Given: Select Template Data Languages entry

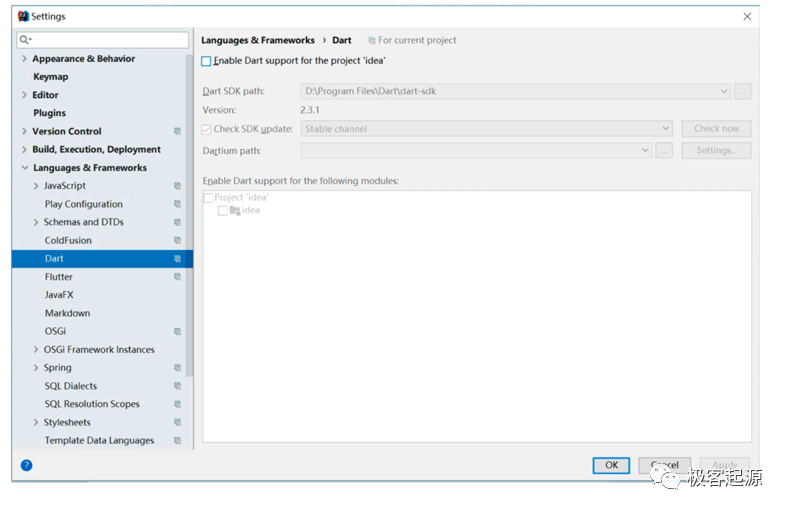Looking at the screenshot, I should tap(99, 441).
